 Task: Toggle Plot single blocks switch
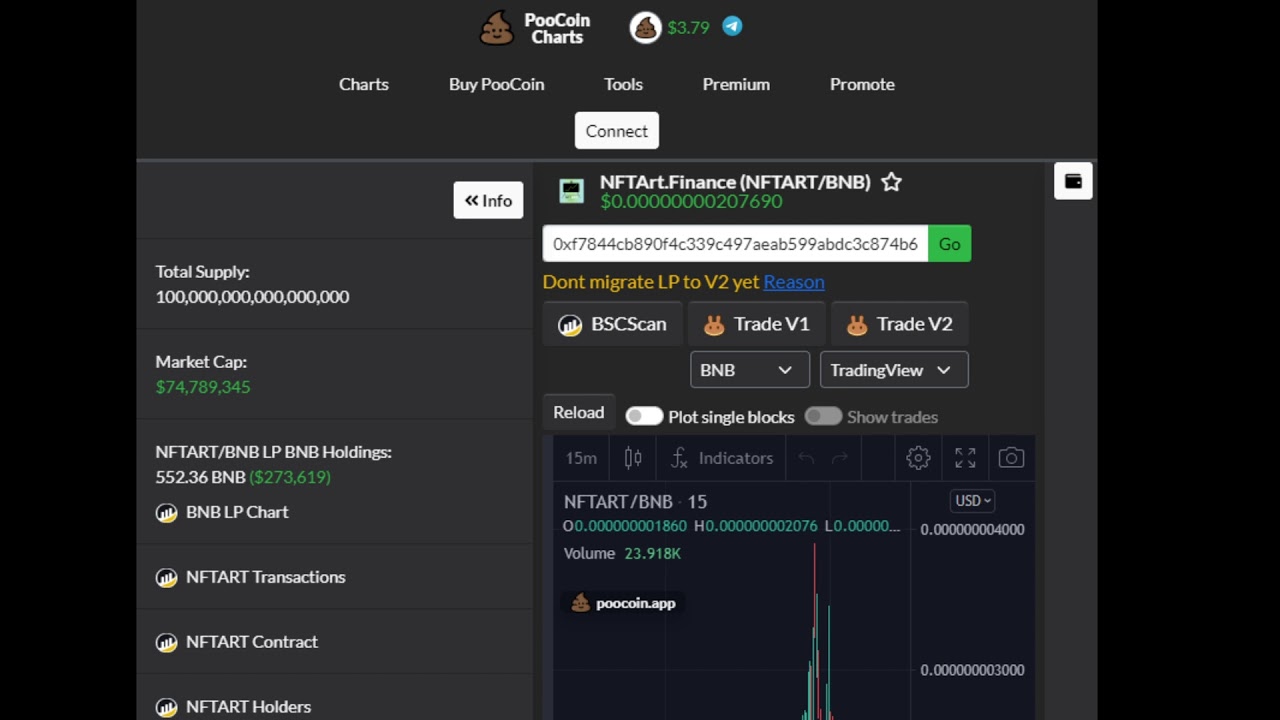pyautogui.click(x=644, y=416)
